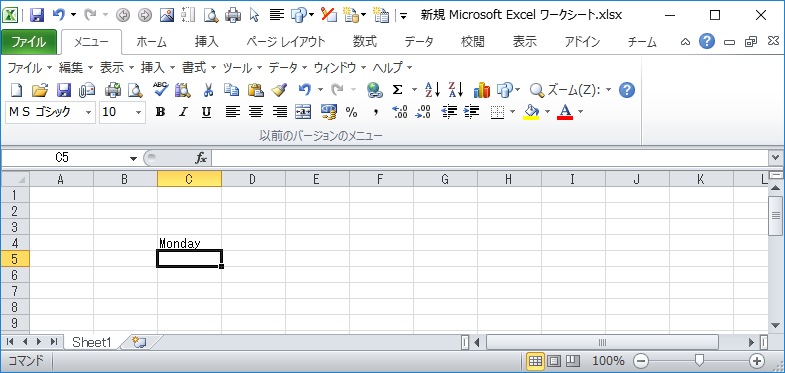Viewport: 785px width, 373px height.
Task: Increase indent of cell content
Action: pyautogui.click(x=472, y=112)
